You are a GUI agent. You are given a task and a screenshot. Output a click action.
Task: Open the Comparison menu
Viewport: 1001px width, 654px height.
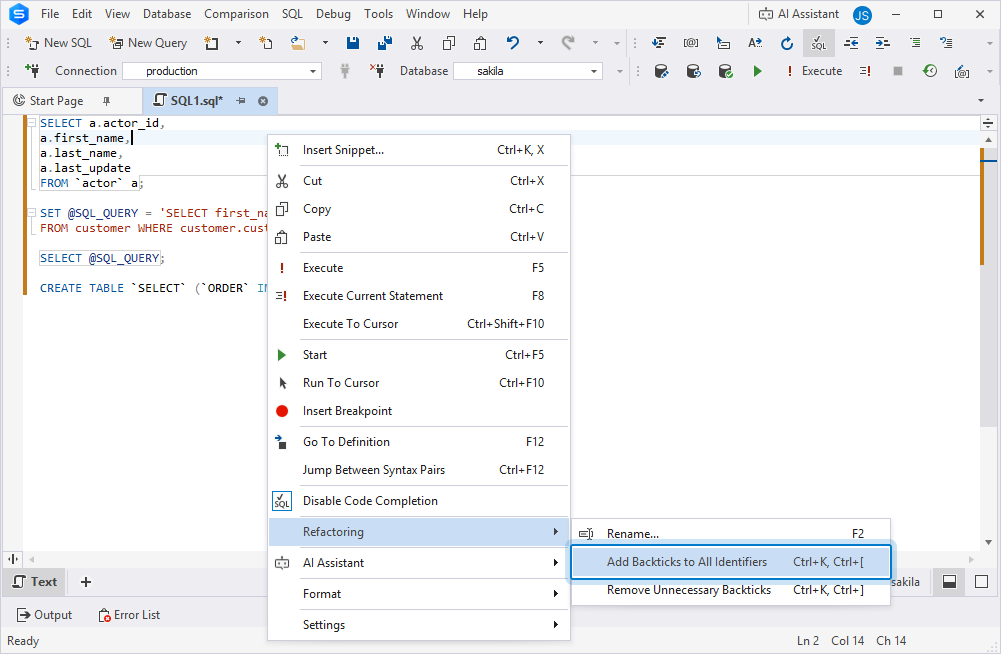point(236,13)
